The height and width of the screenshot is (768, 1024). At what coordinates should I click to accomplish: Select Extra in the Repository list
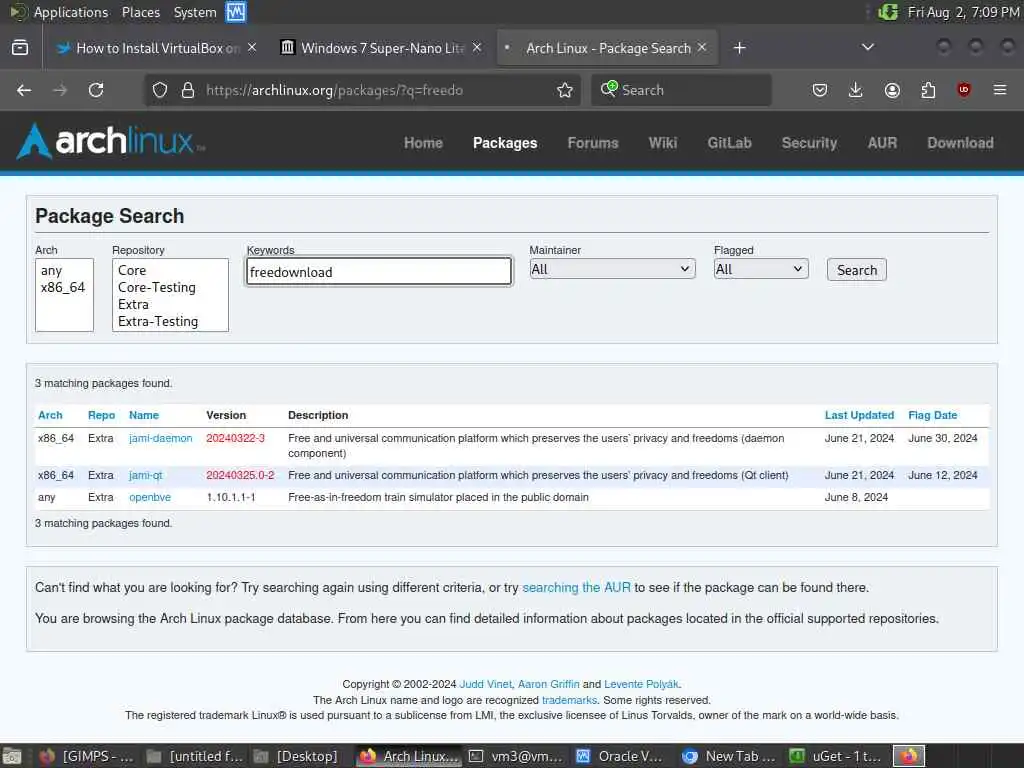pyautogui.click(x=133, y=304)
